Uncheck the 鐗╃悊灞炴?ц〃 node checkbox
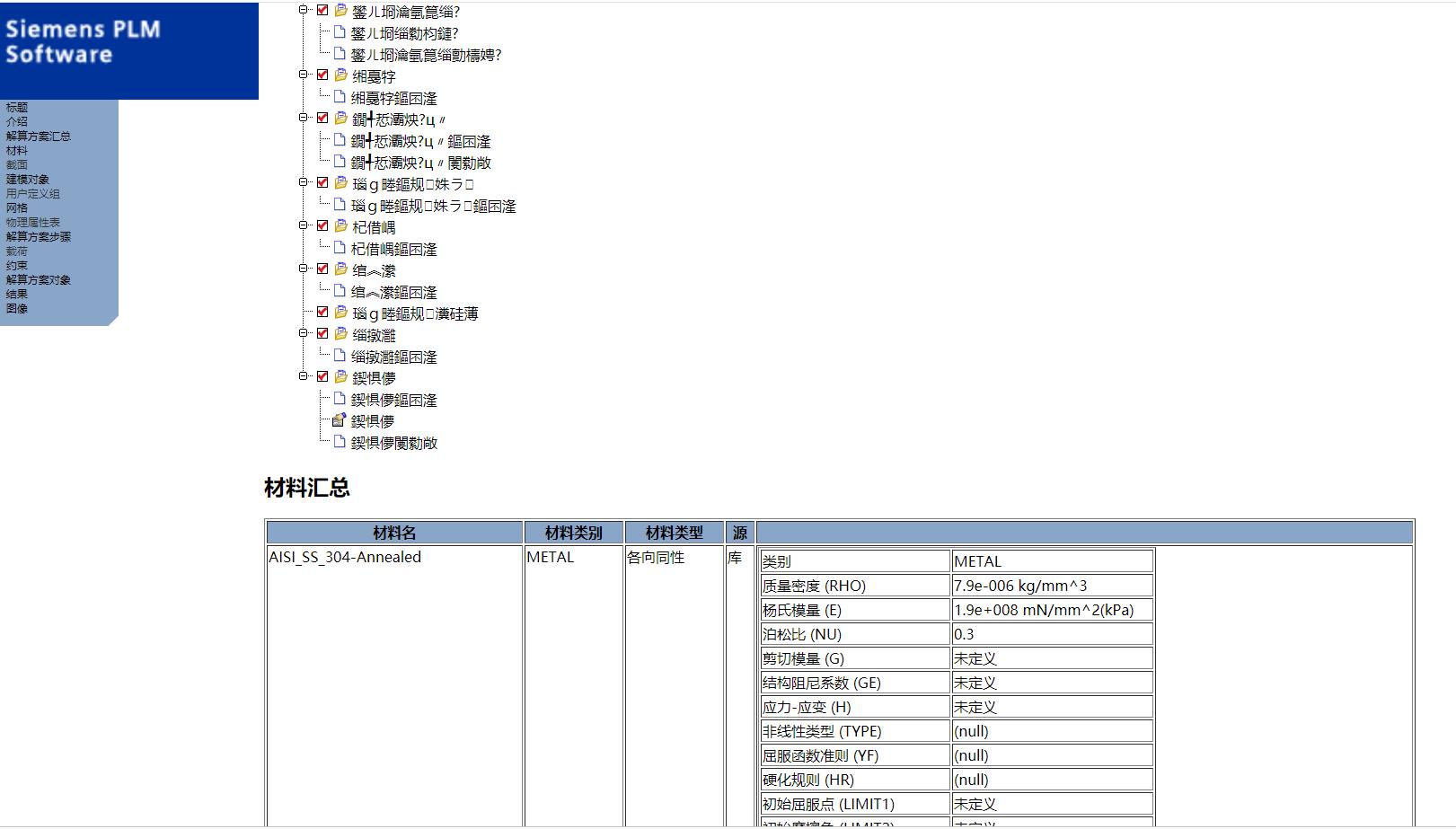This screenshot has width=1456, height=829. click(322, 119)
